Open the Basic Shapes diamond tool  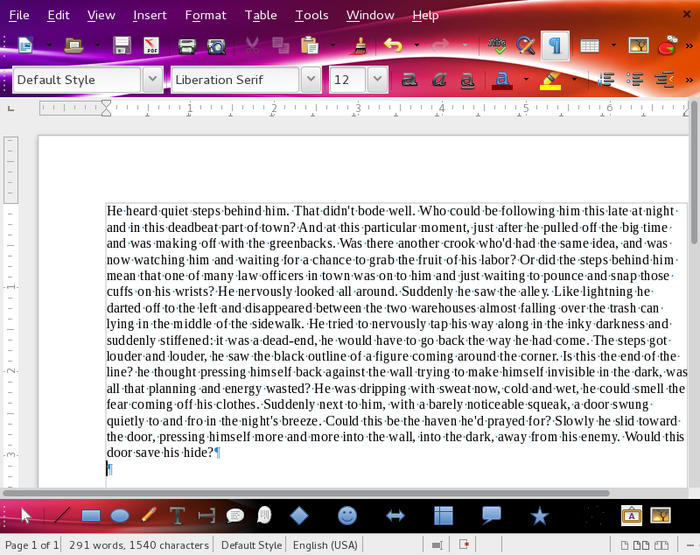[x=299, y=516]
